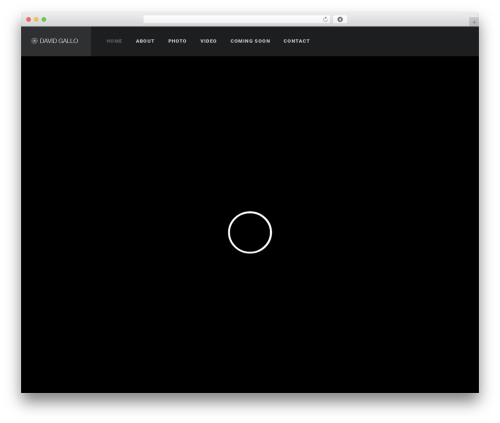Open the David Gallo logo link
Image resolution: width=500 pixels, height=423 pixels.
pos(55,41)
